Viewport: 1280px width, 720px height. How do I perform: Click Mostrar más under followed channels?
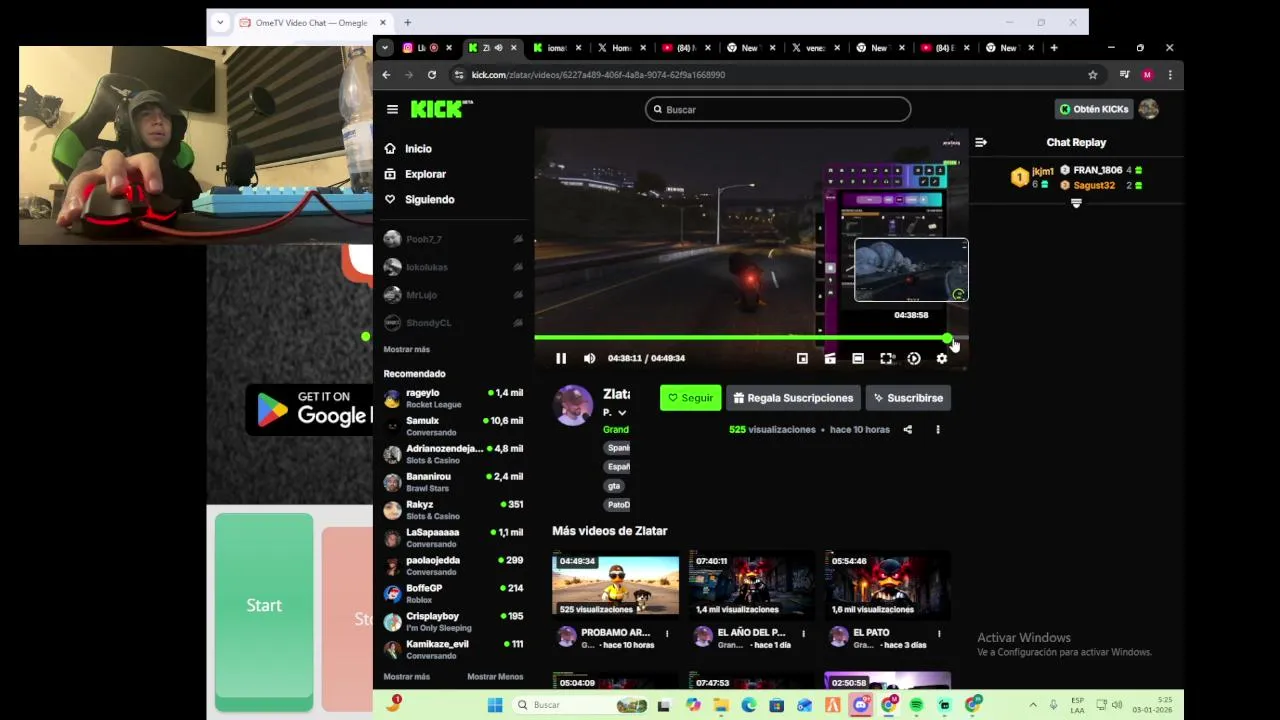pos(406,349)
